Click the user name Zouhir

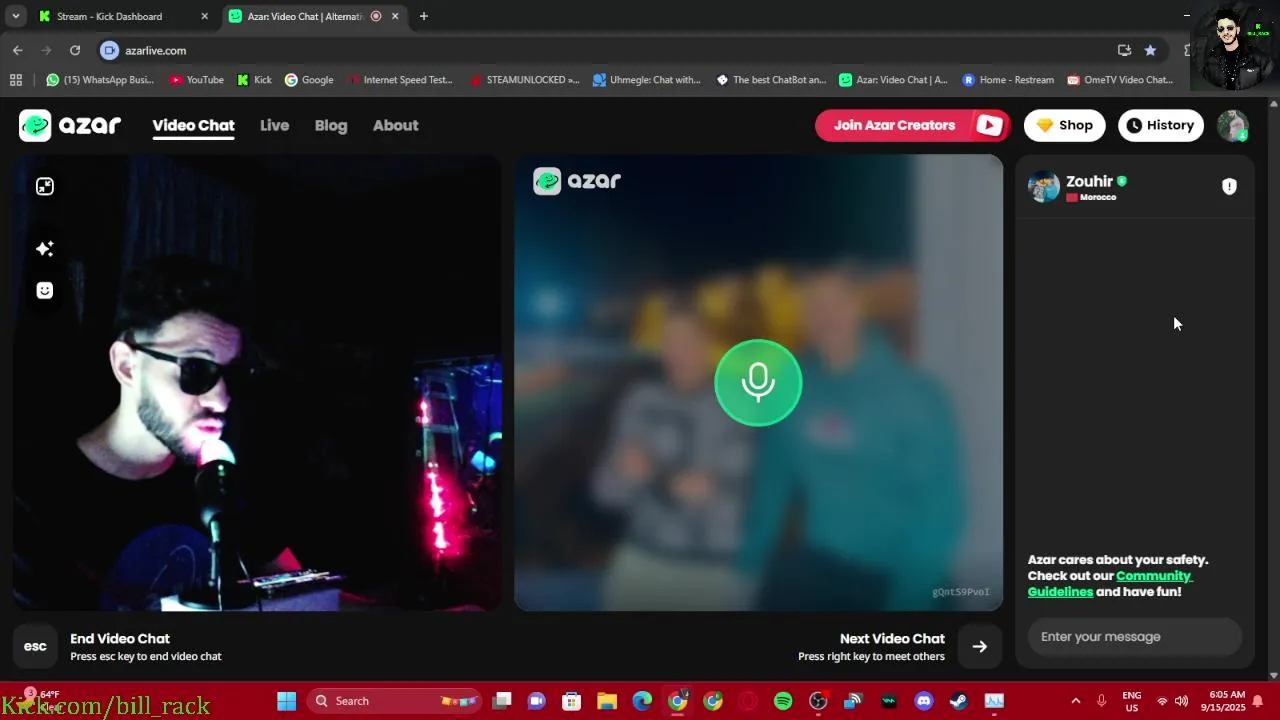click(1089, 181)
